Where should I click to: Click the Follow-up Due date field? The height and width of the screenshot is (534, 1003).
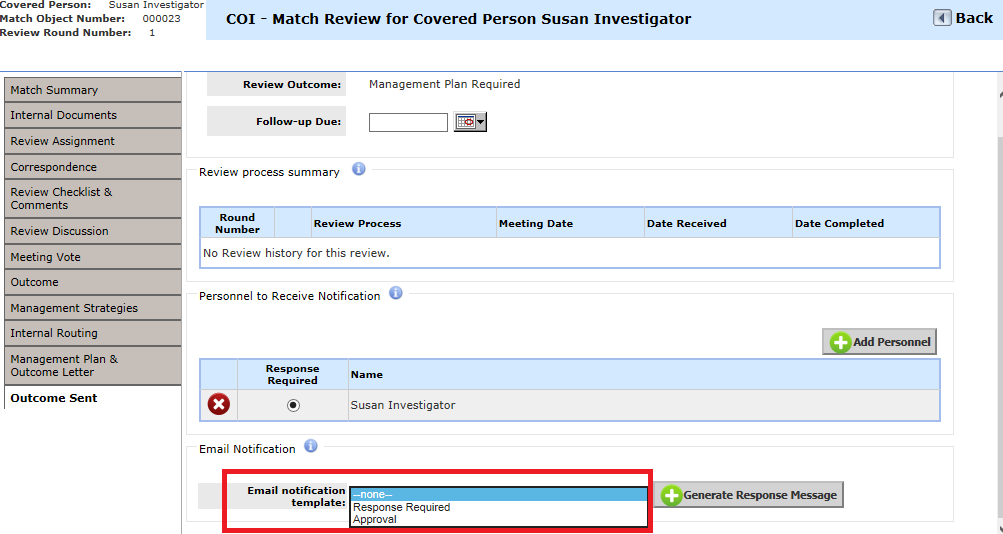pyautogui.click(x=408, y=122)
